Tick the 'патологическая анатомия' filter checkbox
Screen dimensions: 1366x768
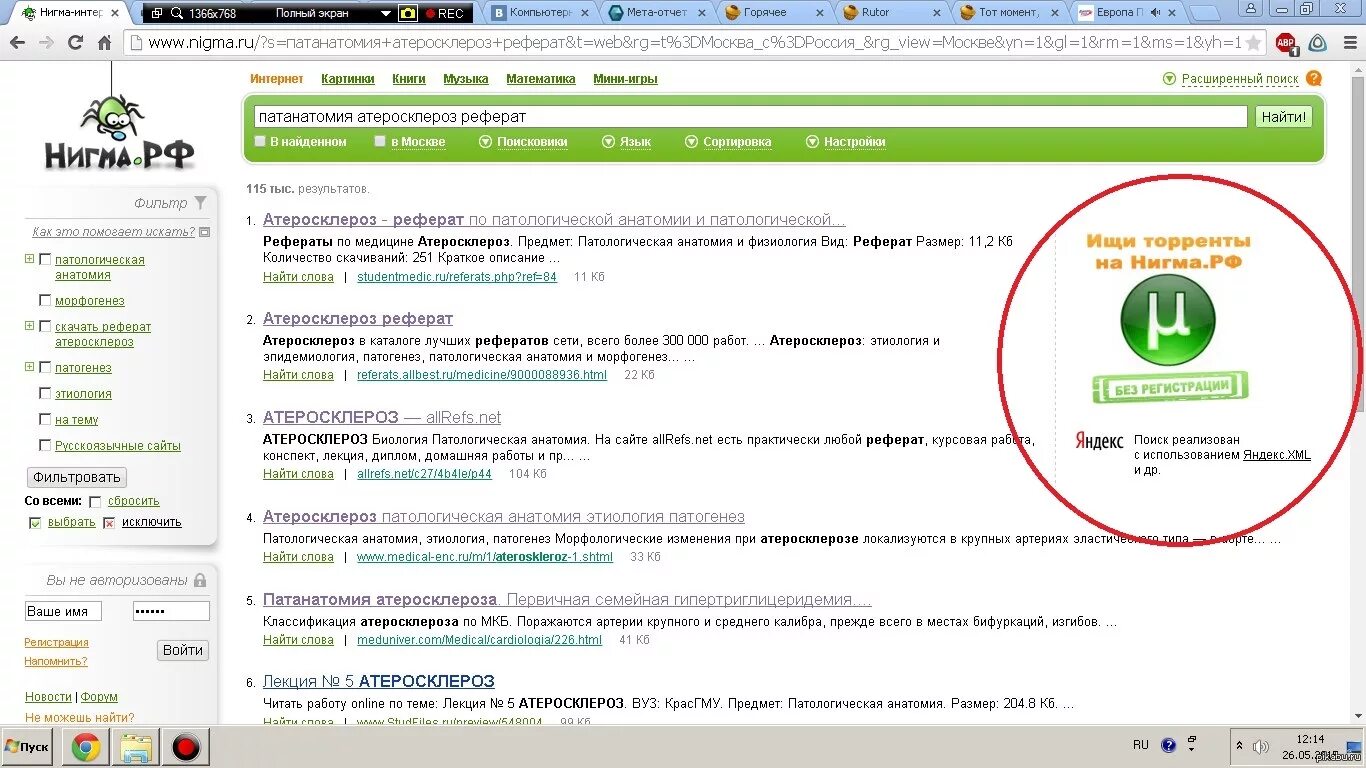tap(45, 260)
